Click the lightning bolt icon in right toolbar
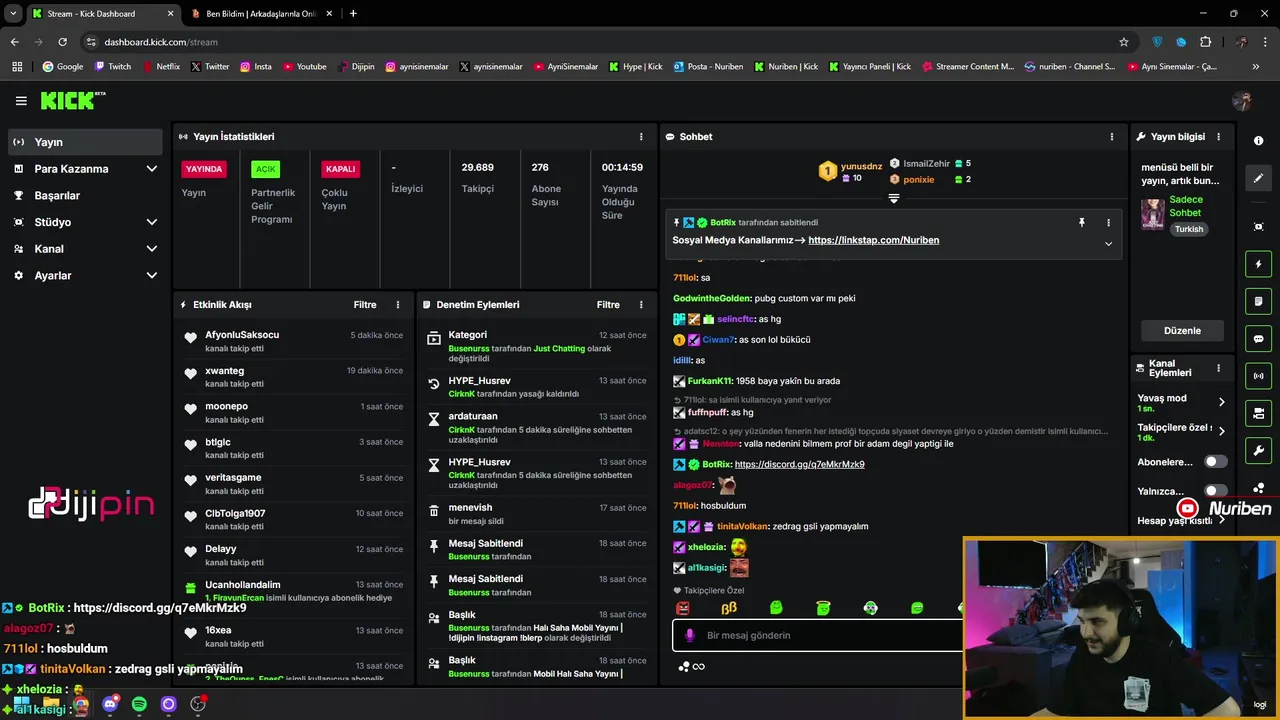Image resolution: width=1280 pixels, height=720 pixels. pos(1258,264)
